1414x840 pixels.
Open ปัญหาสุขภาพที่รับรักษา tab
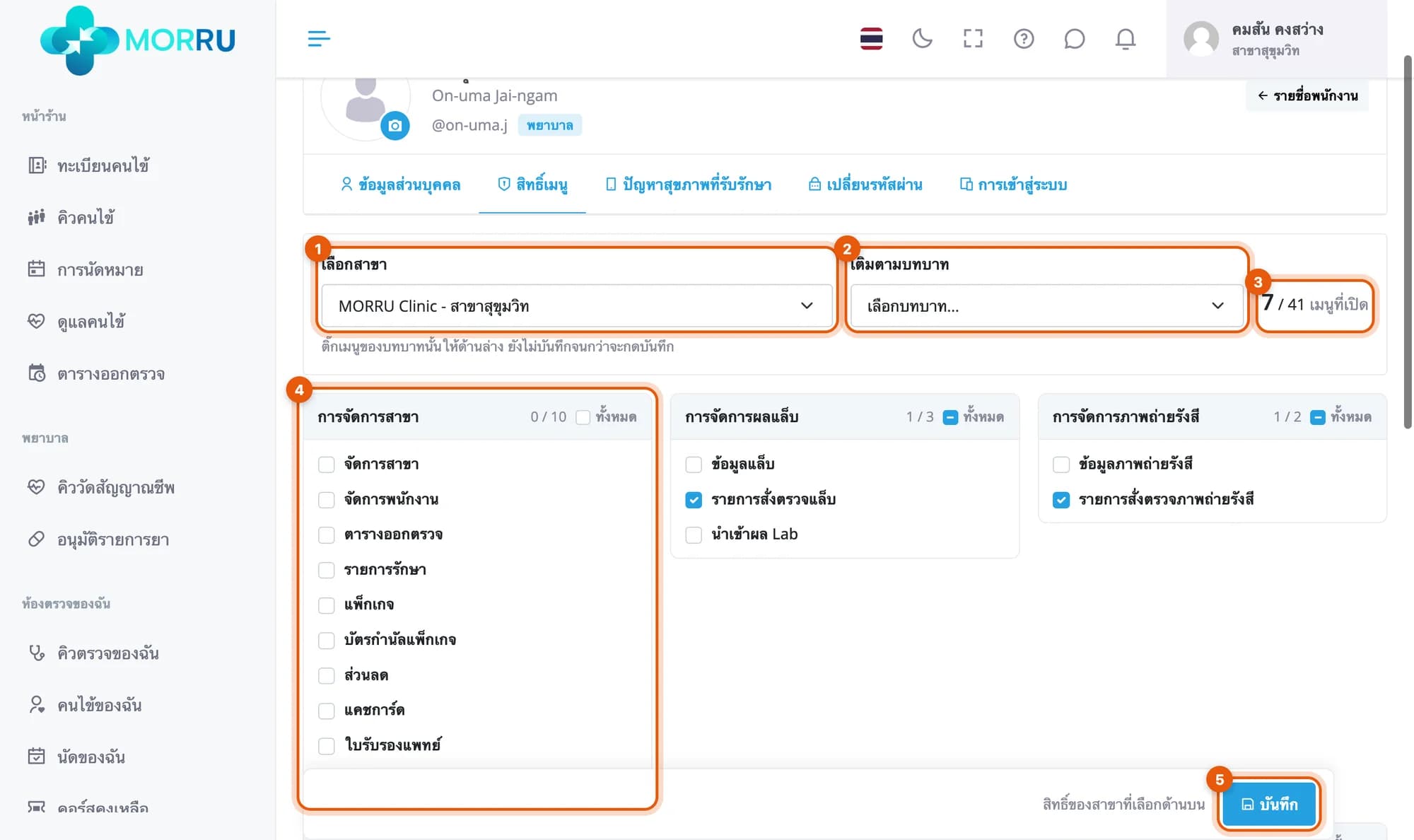click(x=688, y=185)
